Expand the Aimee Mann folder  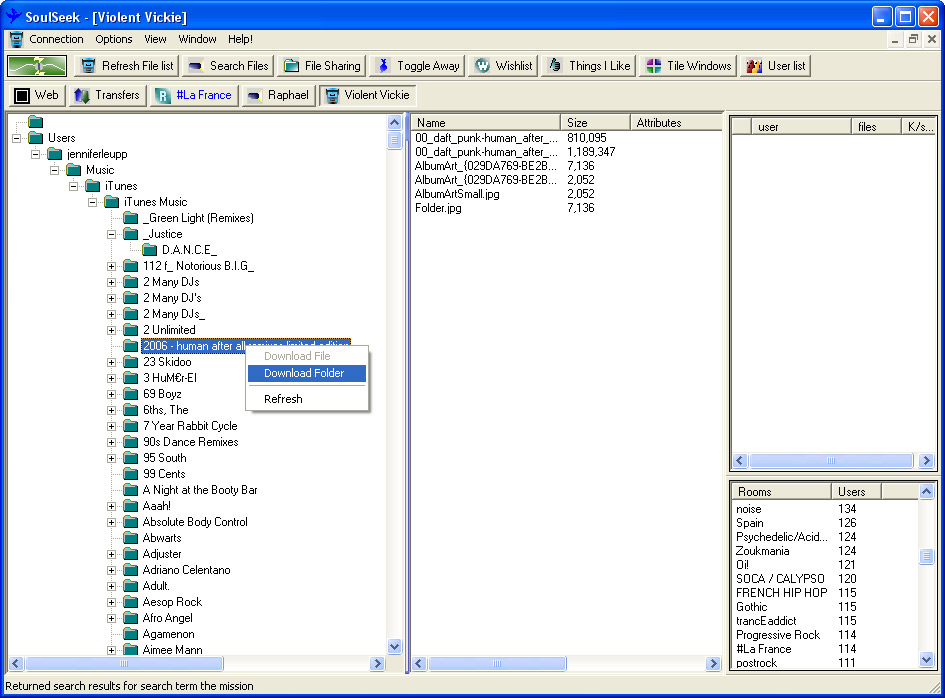click(111, 650)
